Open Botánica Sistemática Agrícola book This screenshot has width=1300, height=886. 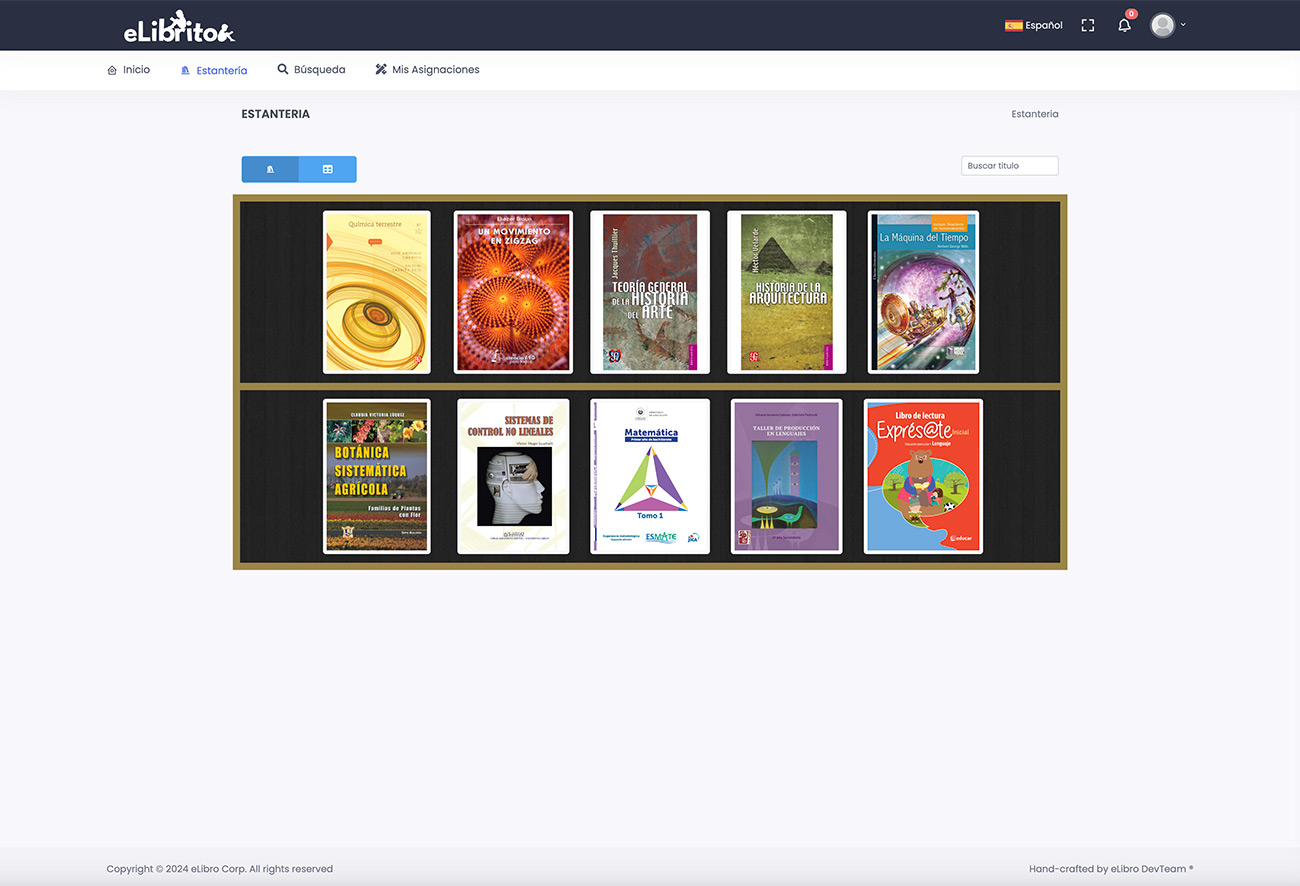[377, 476]
